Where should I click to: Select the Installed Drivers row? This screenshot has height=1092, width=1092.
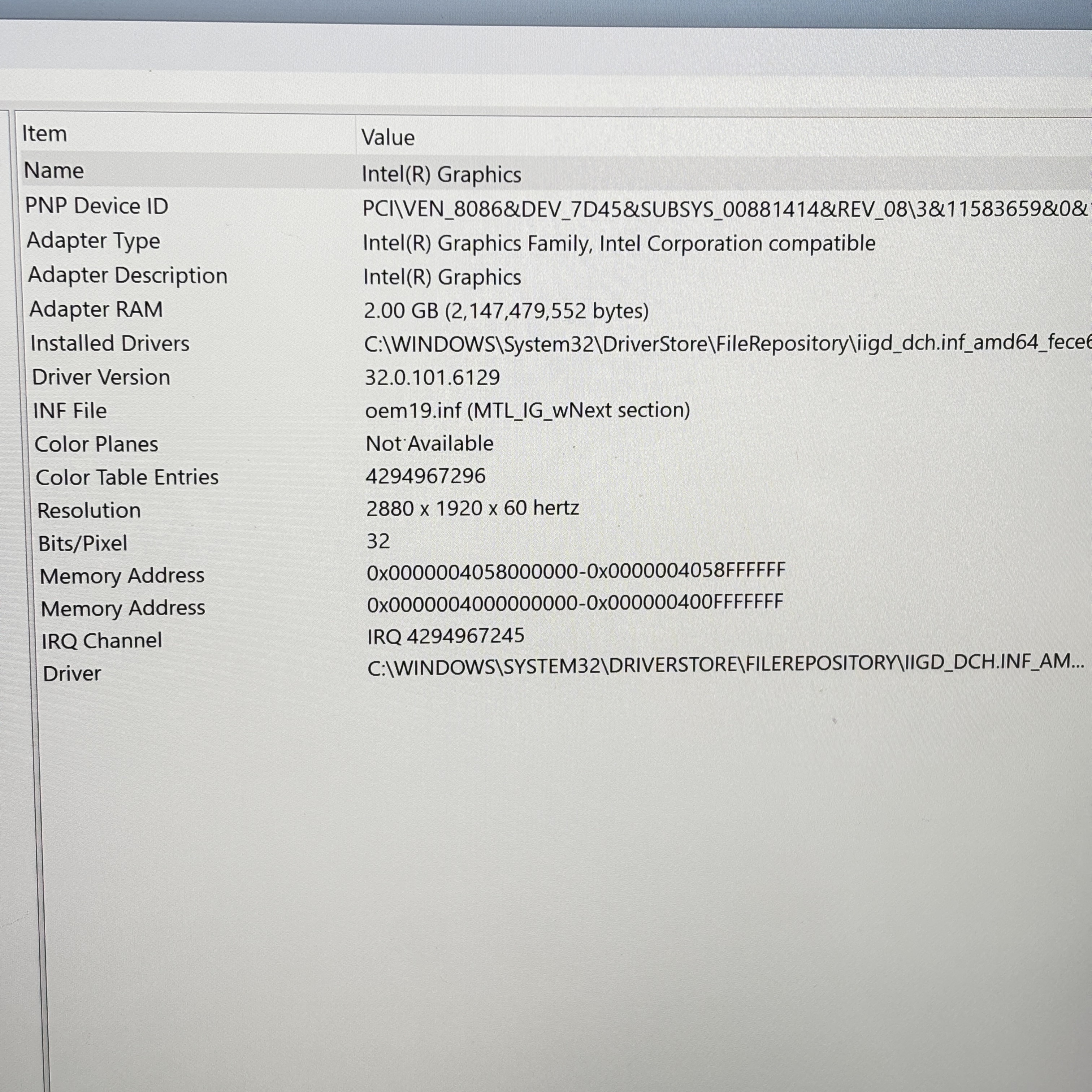click(x=110, y=344)
